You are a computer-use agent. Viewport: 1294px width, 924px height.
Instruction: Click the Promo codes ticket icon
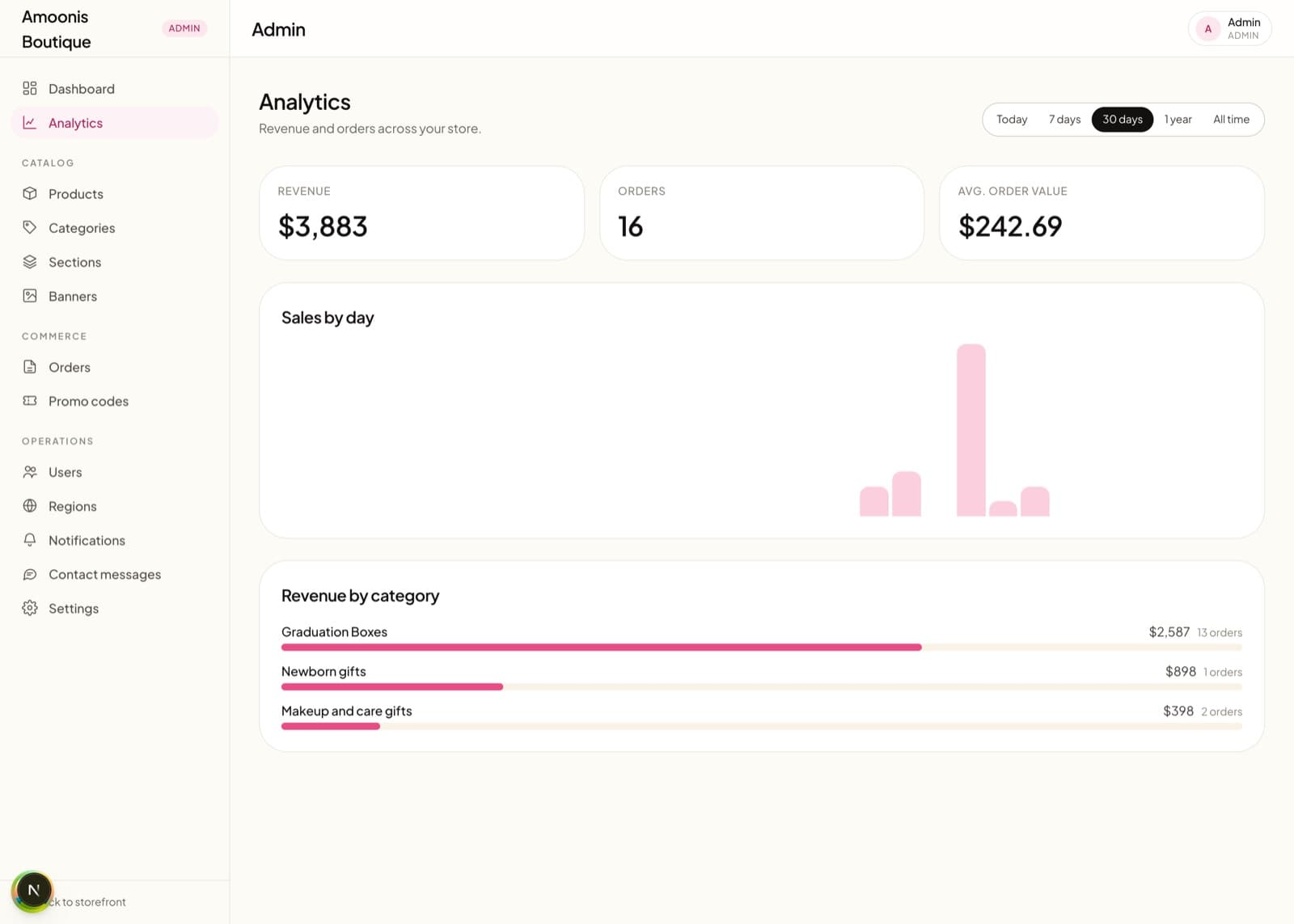30,400
